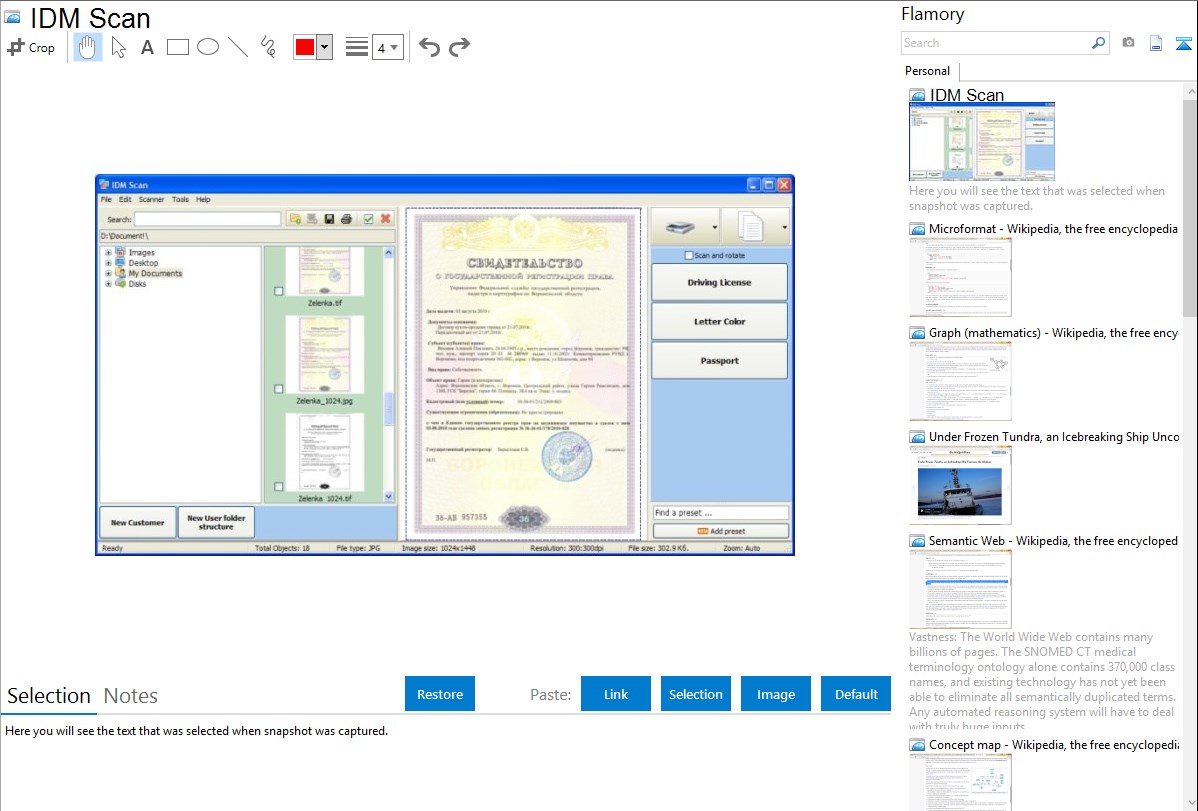Click the Default paste button

click(x=856, y=694)
